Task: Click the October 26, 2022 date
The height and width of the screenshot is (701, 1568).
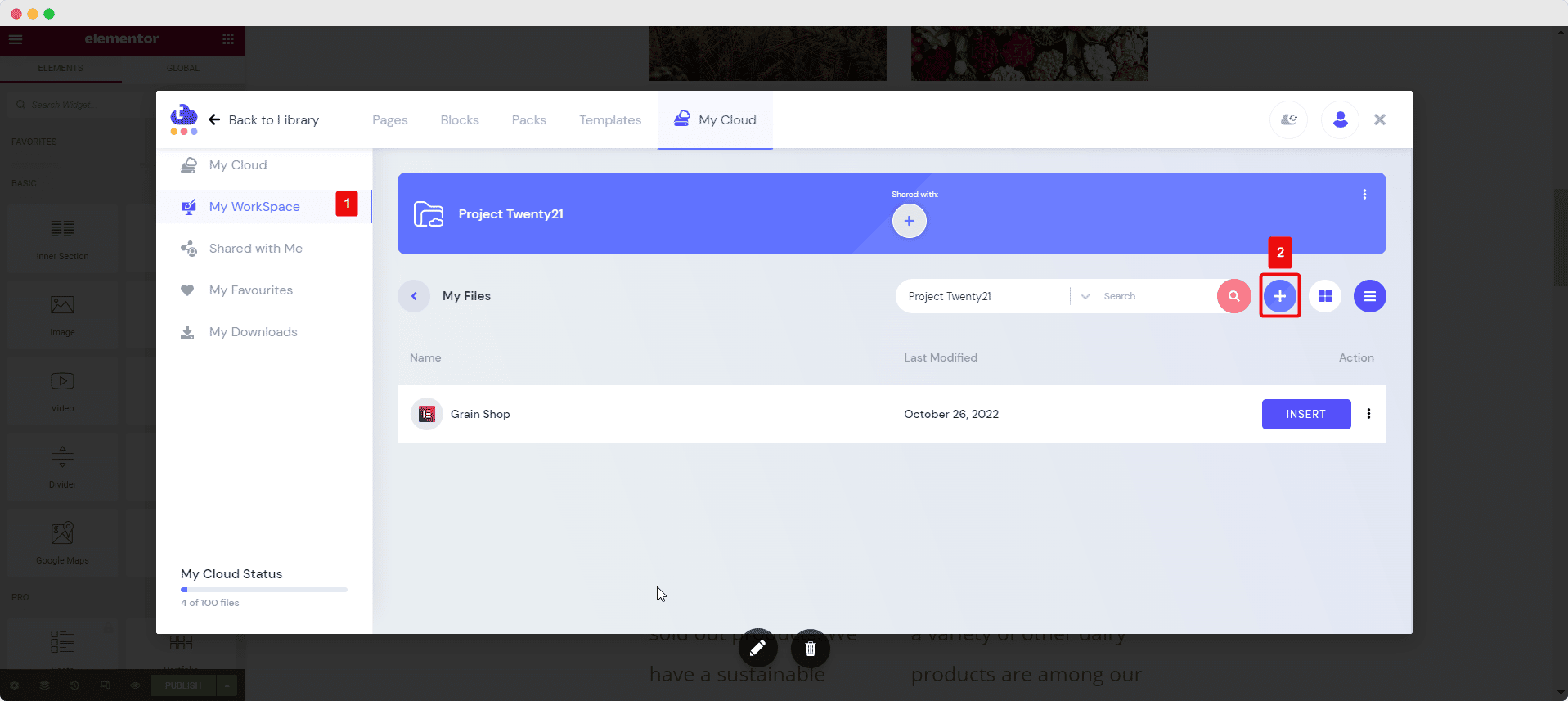Action: [951, 414]
